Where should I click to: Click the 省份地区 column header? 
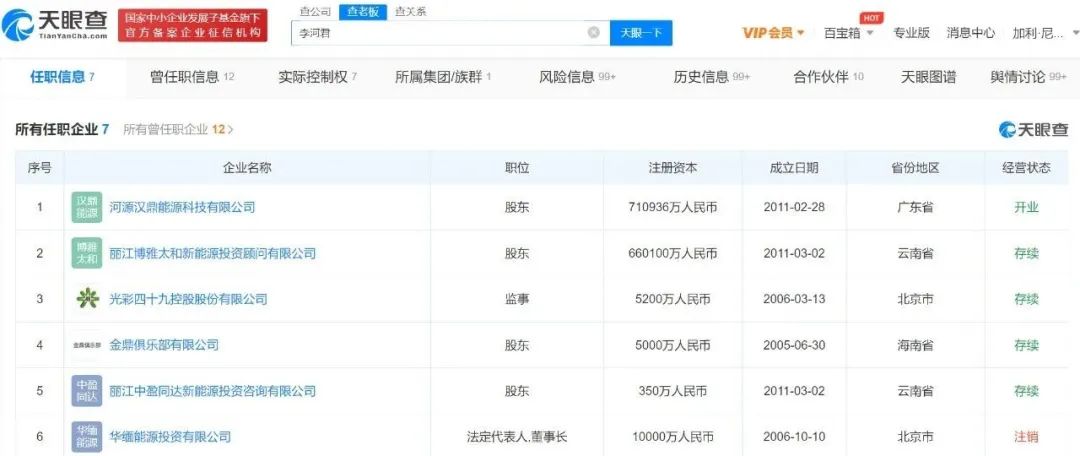pos(915,167)
